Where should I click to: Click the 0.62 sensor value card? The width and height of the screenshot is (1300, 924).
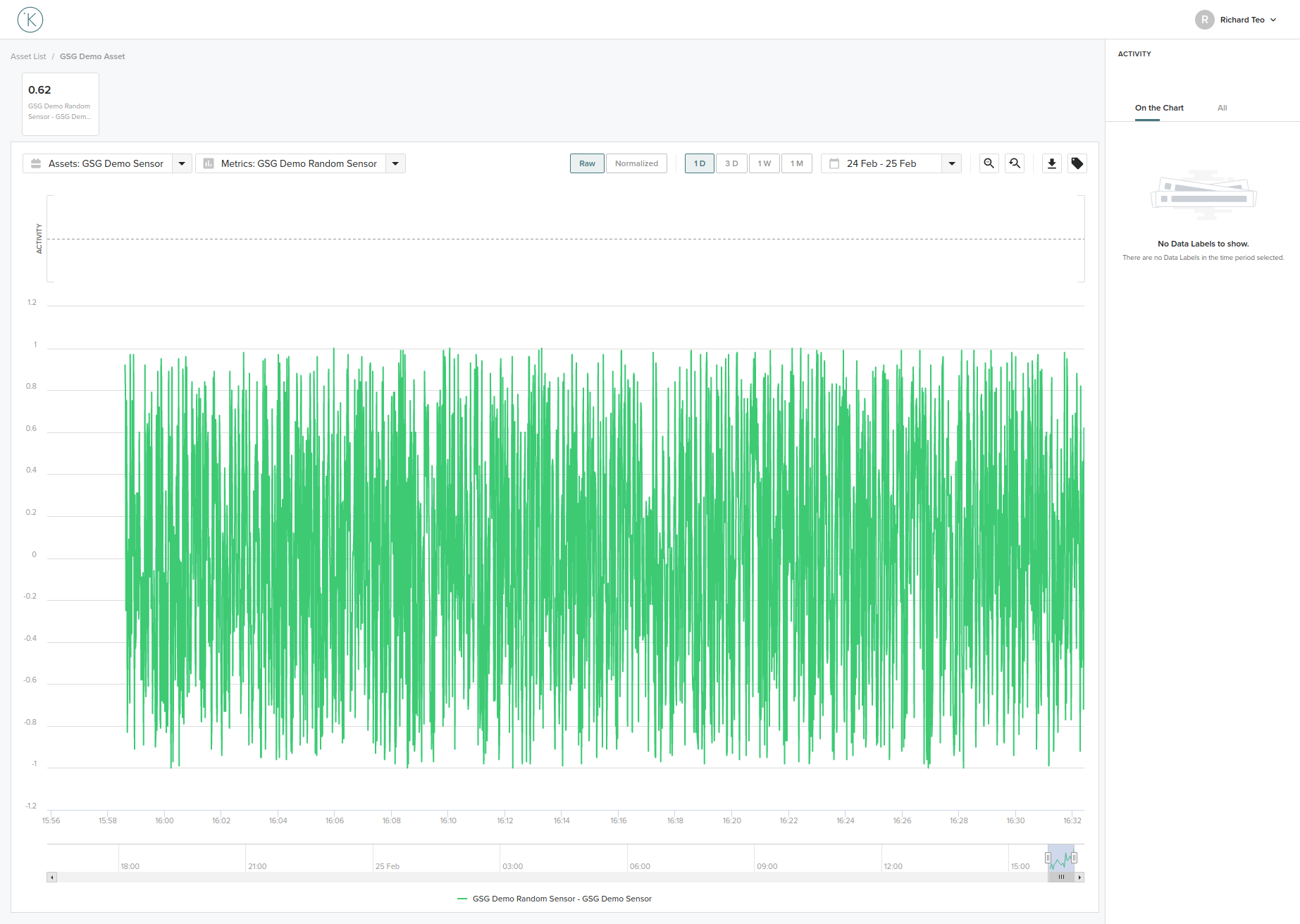pos(60,104)
